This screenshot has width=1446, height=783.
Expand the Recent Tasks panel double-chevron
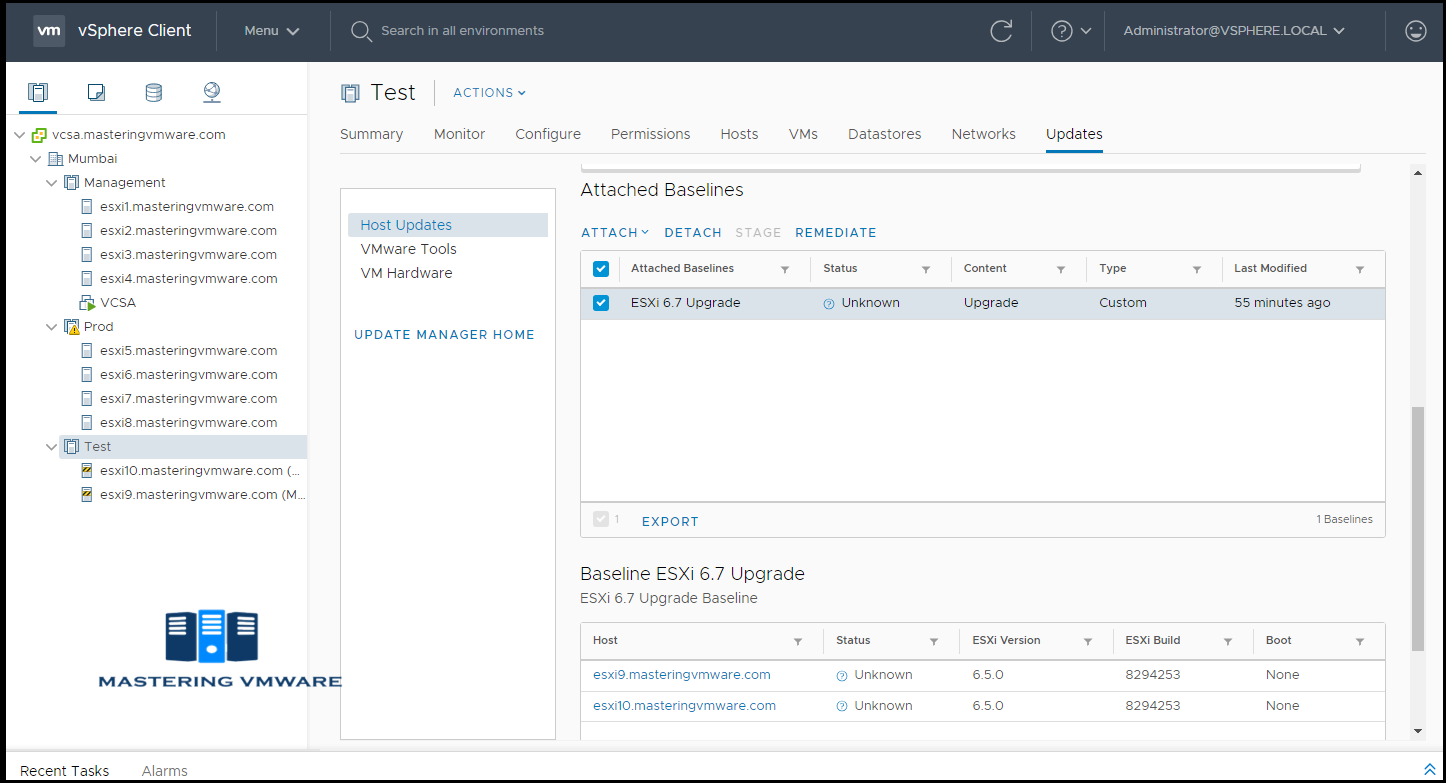1429,769
